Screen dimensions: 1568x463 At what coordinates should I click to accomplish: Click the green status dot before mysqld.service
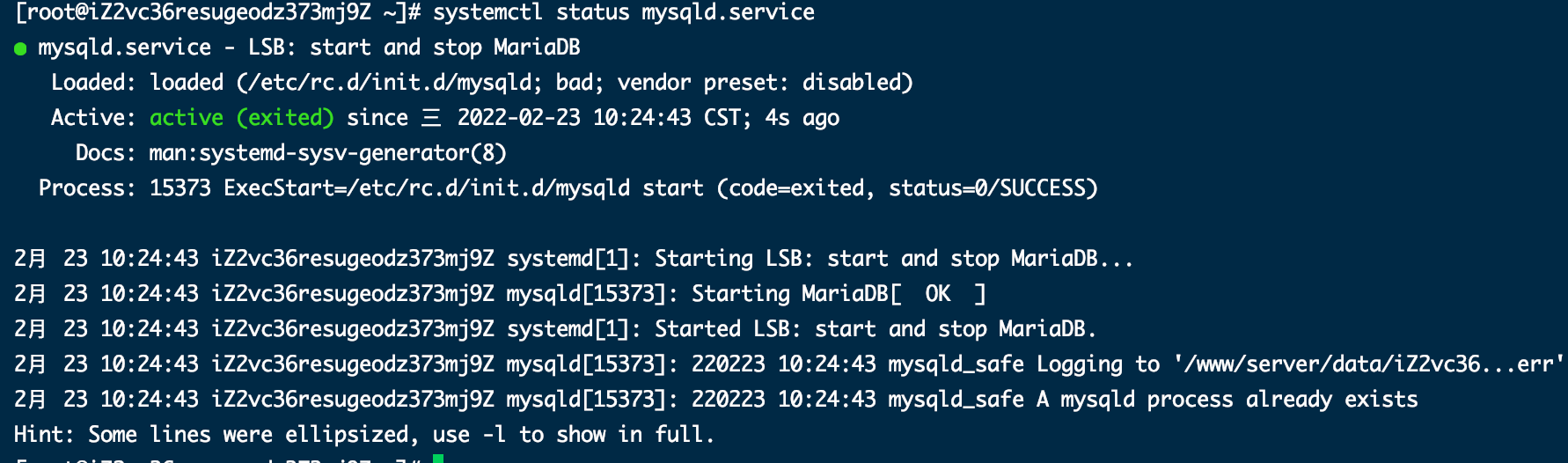(x=20, y=48)
